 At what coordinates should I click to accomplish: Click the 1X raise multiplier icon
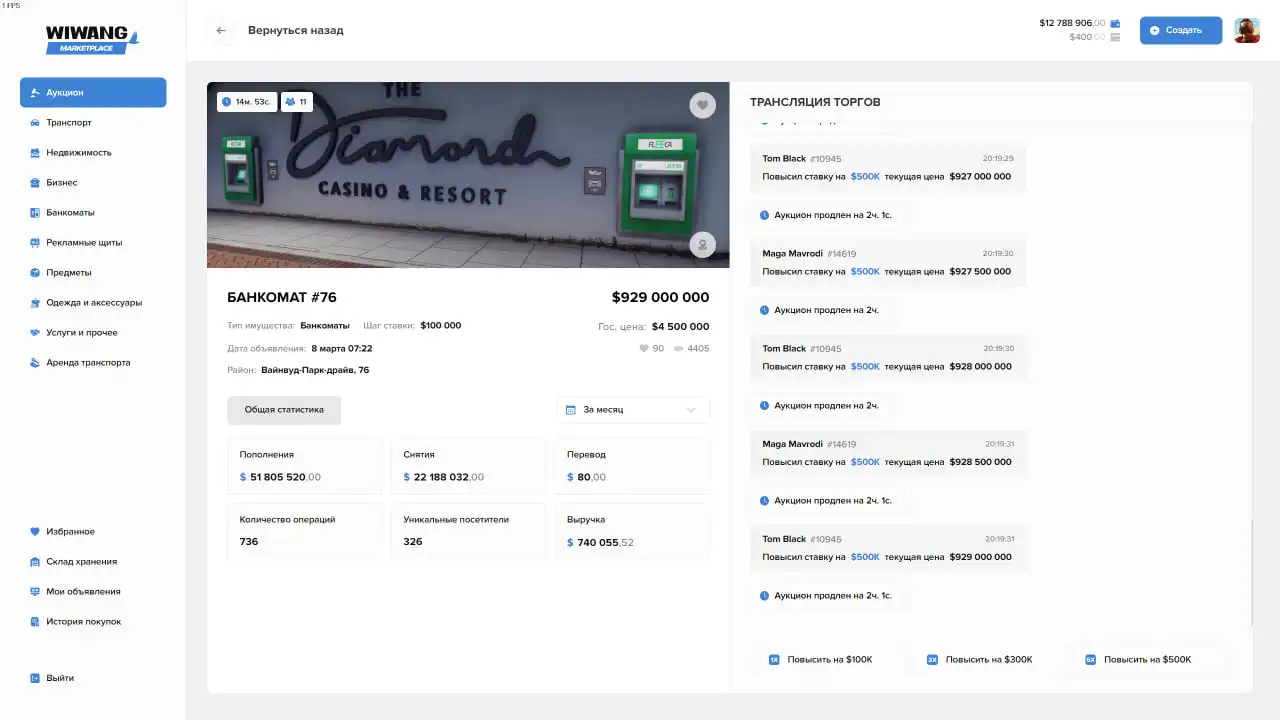pos(774,660)
